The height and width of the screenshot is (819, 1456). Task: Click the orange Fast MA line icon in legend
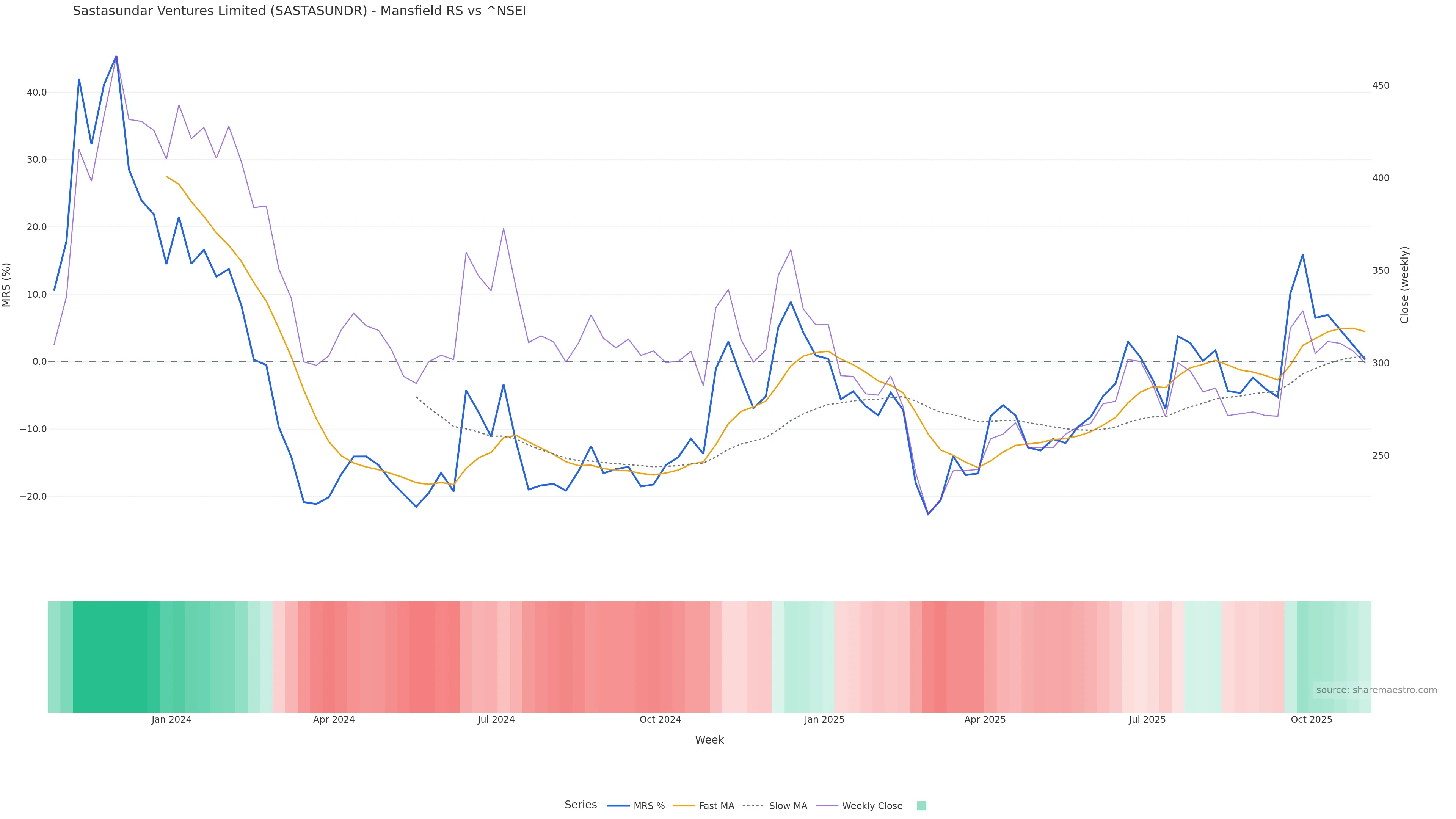click(x=684, y=806)
